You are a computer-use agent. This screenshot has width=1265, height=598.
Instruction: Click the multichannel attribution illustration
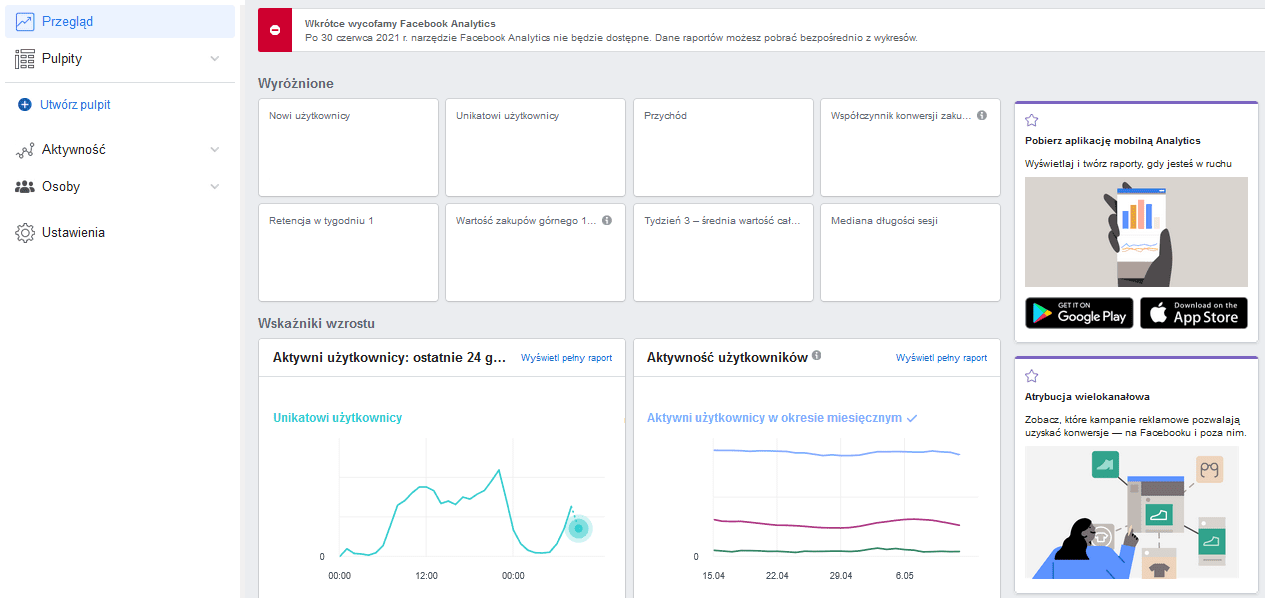point(1132,513)
